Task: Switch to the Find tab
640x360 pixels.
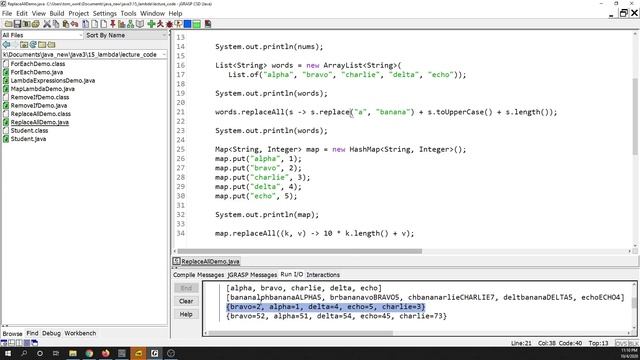Action: click(32, 333)
